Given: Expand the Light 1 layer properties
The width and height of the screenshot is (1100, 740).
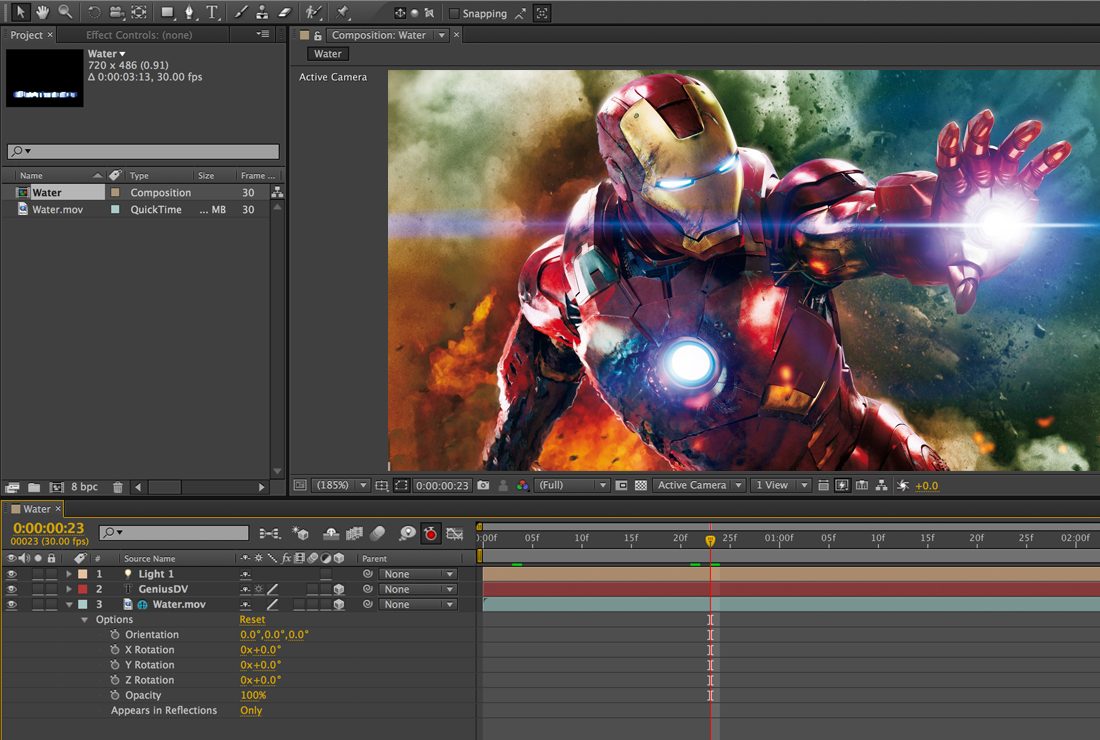Looking at the screenshot, I should point(69,574).
